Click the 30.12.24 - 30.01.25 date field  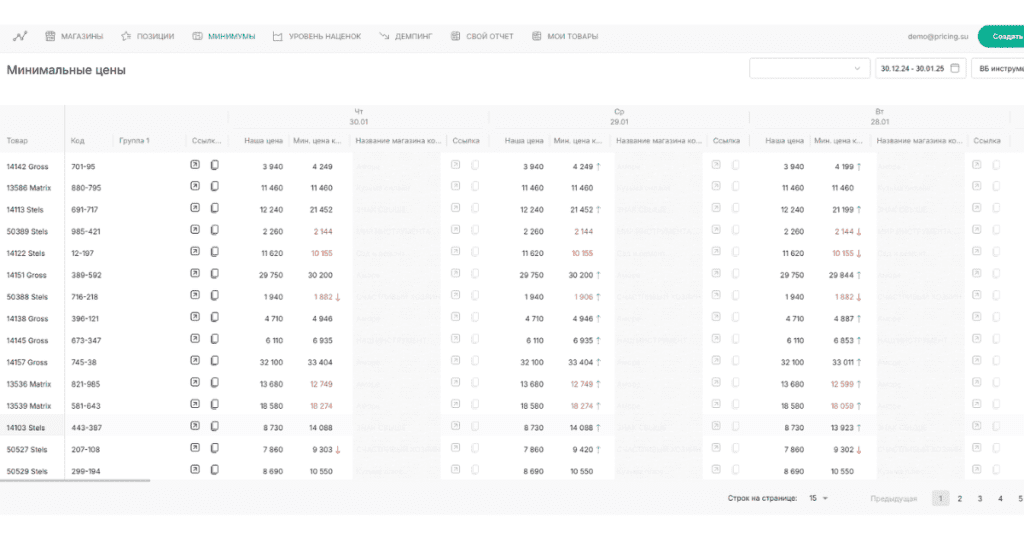click(x=920, y=68)
